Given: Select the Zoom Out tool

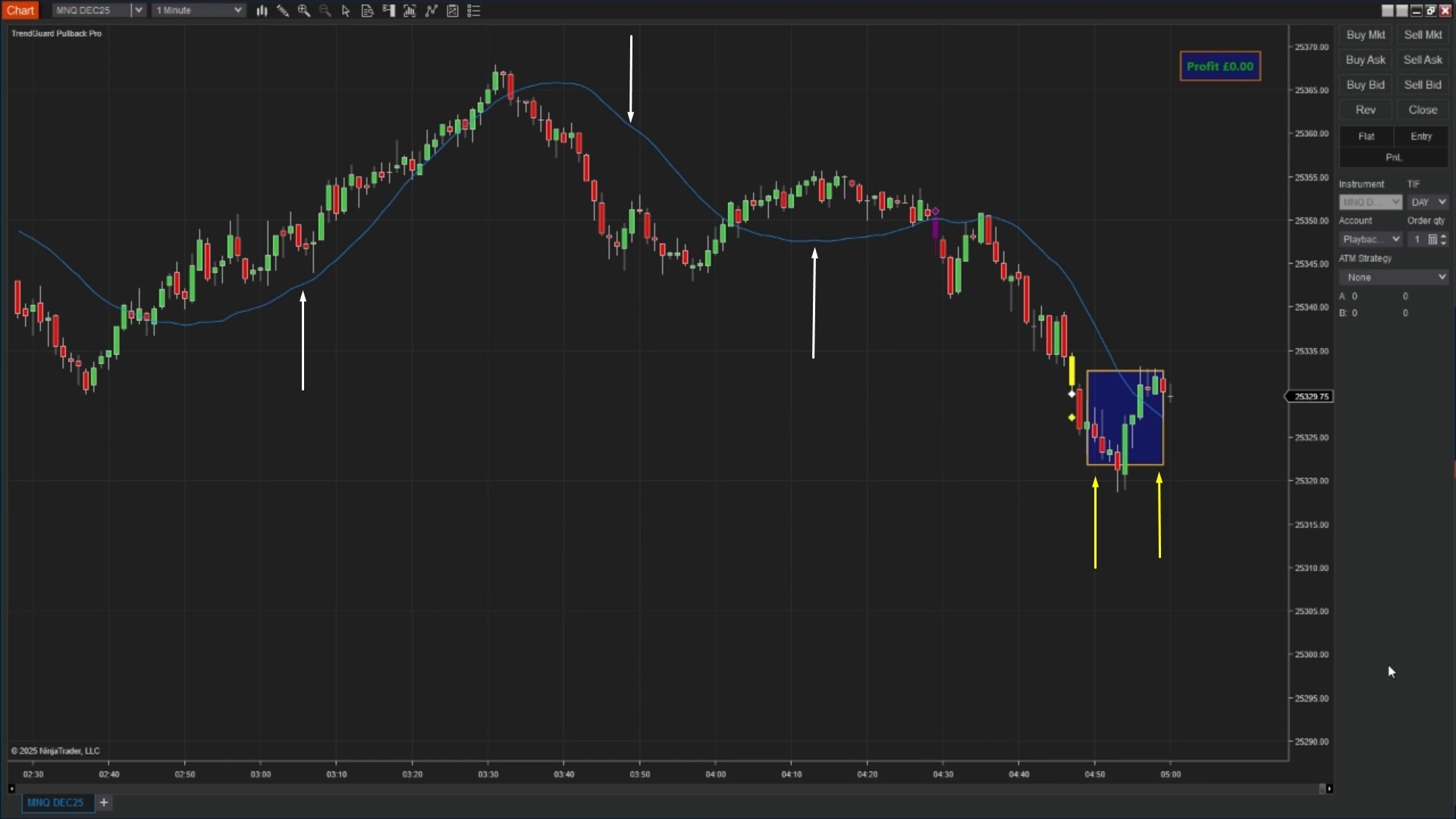Looking at the screenshot, I should (325, 11).
